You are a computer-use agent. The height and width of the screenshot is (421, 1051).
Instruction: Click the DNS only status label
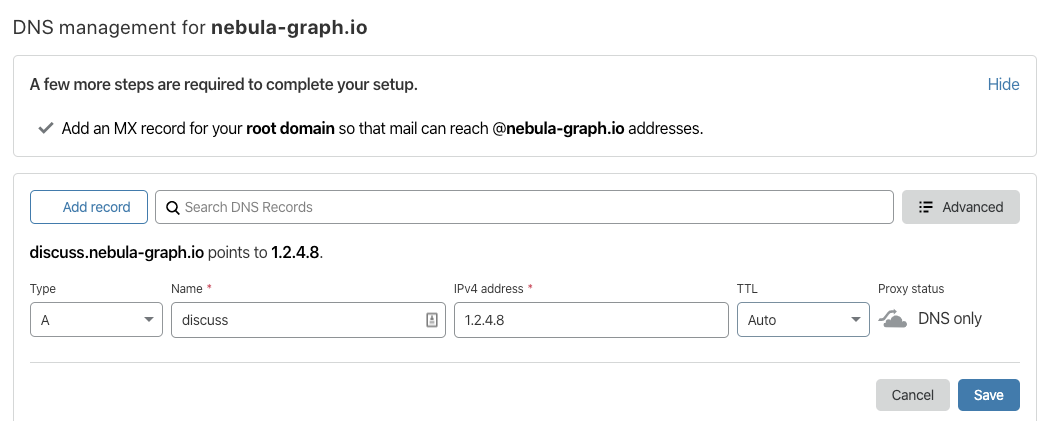949,319
